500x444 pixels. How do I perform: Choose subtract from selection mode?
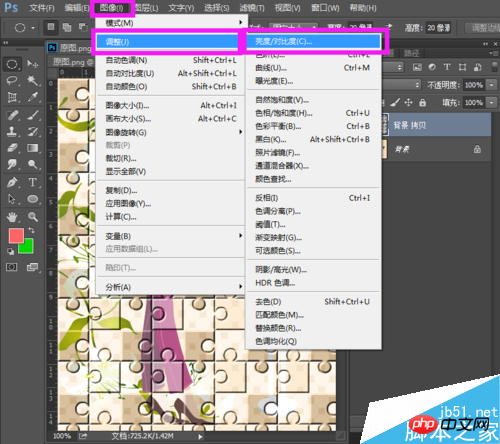[x=83, y=27]
